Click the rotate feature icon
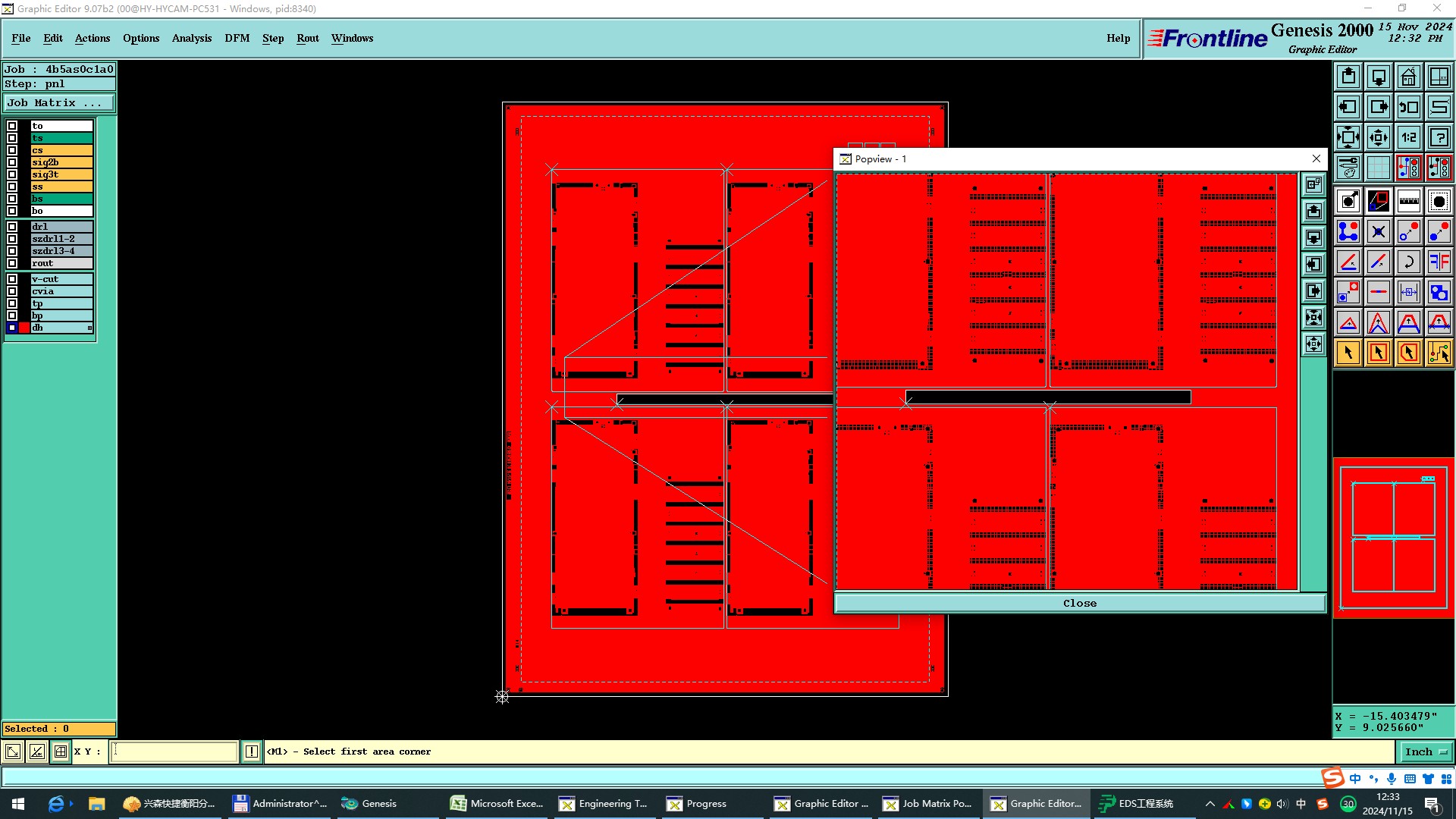Viewport: 1456px width, 819px height. click(1408, 262)
